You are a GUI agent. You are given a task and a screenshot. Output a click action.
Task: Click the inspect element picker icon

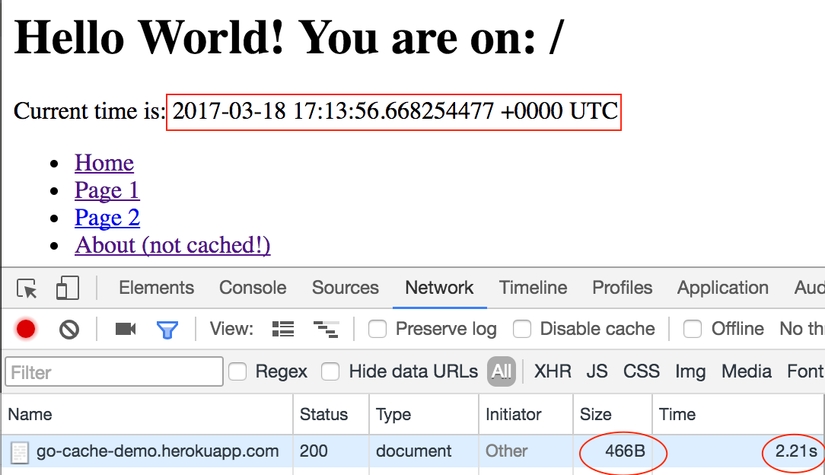pyautogui.click(x=28, y=289)
